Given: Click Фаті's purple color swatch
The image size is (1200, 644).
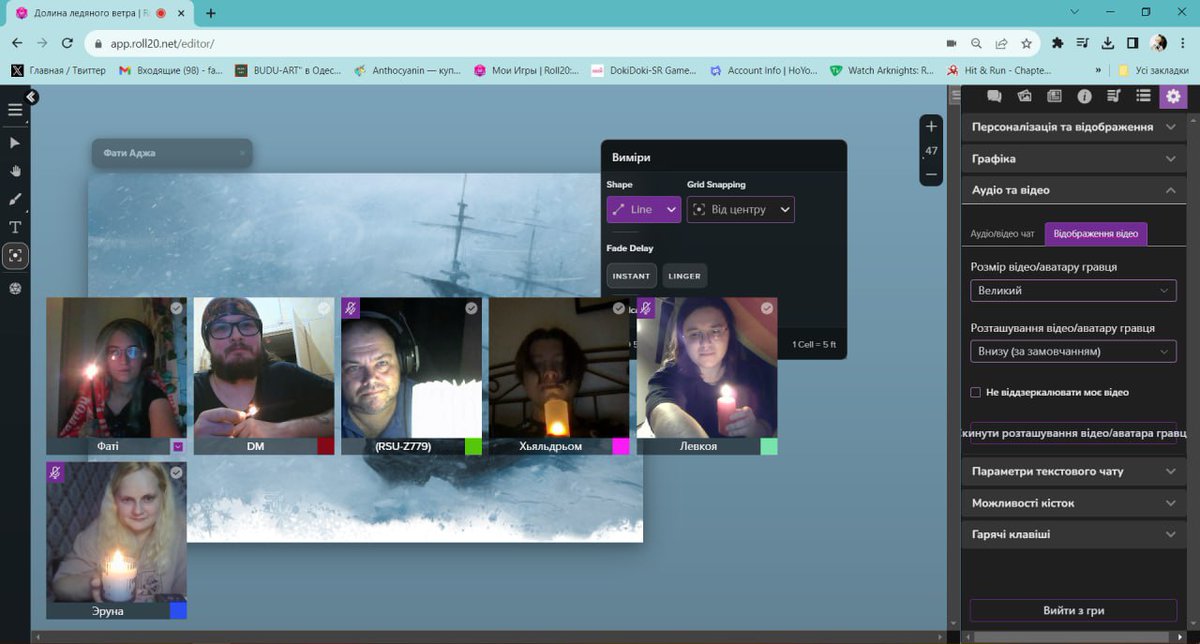Looking at the screenshot, I should 178,446.
